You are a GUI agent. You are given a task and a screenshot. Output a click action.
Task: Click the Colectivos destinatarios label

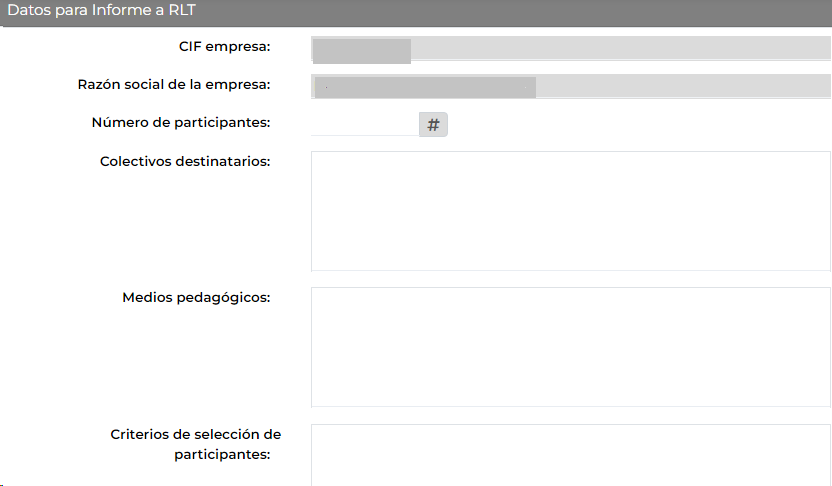(185, 161)
